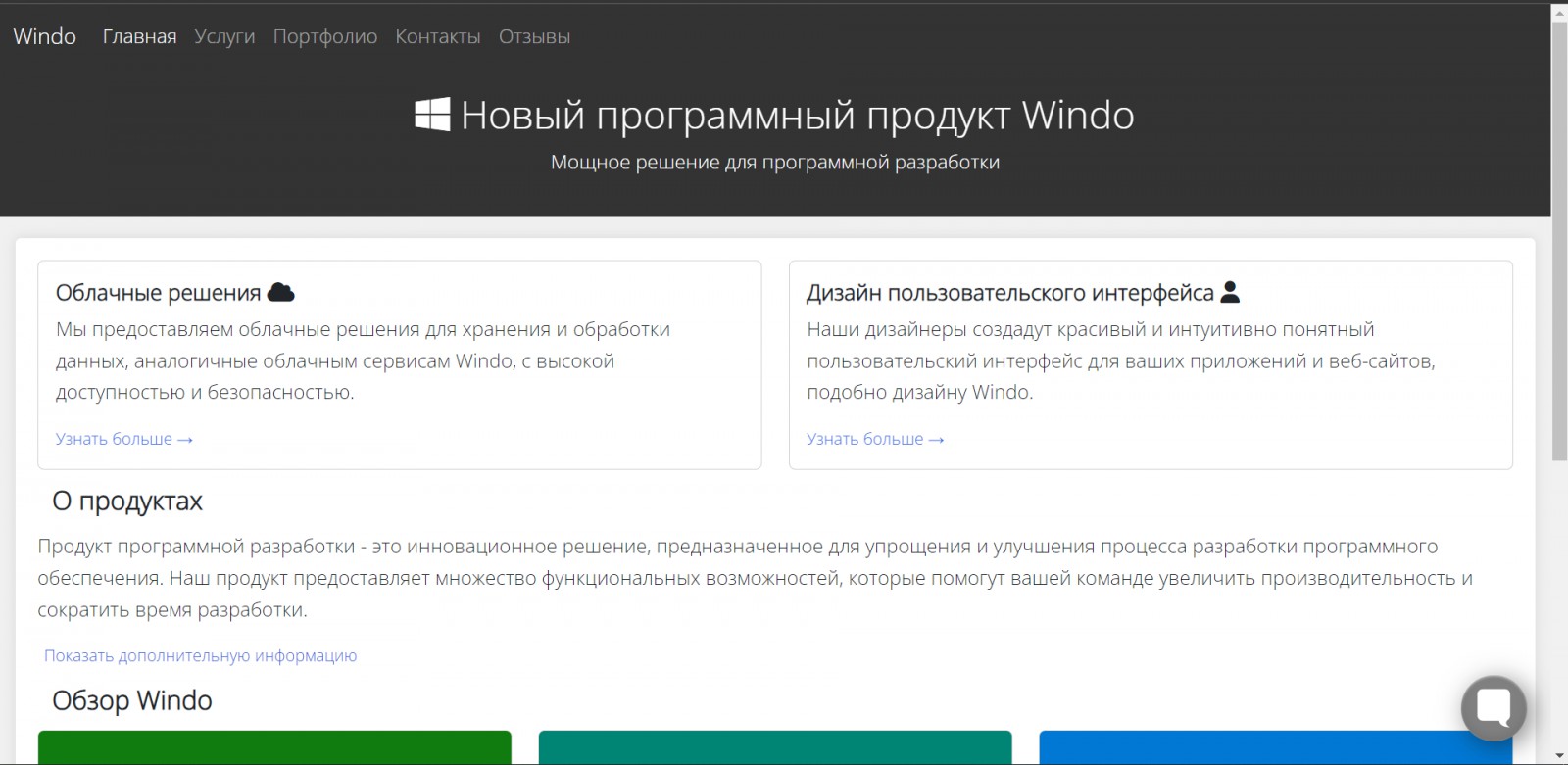Expand Показать дополнительную информацию
Image resolution: width=1568 pixels, height=765 pixels.
tap(201, 655)
